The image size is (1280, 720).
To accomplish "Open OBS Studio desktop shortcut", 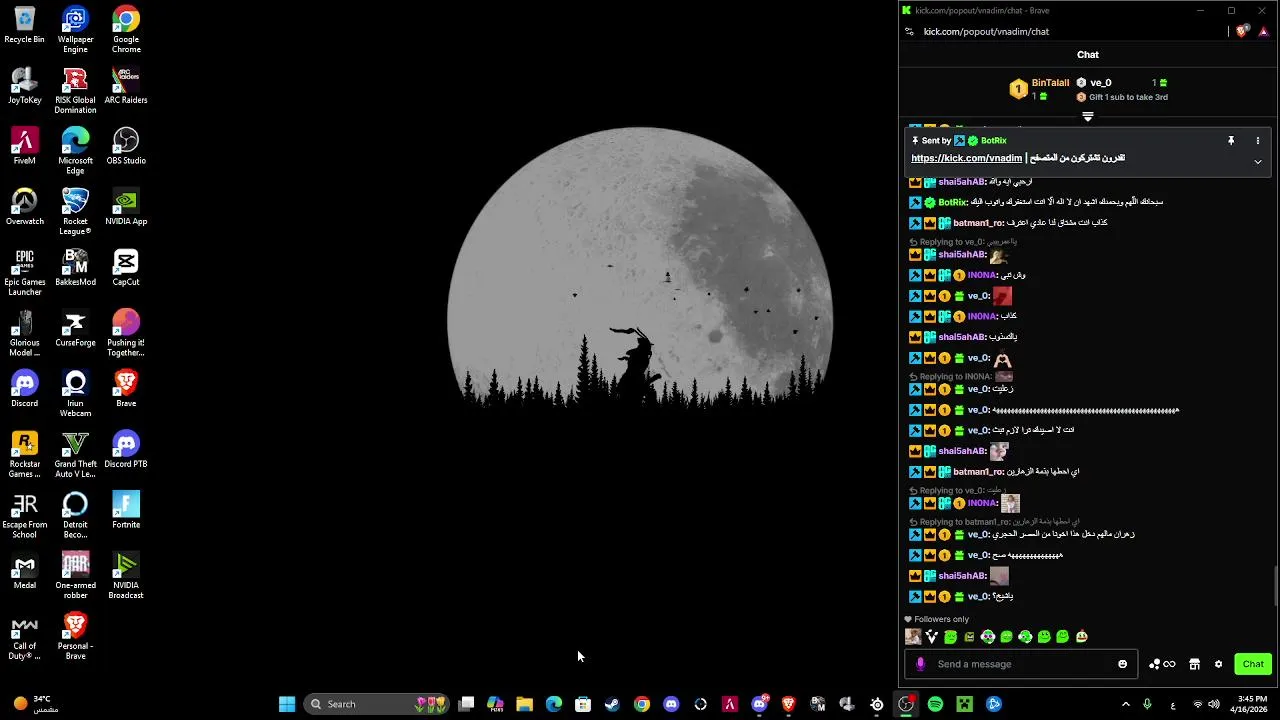I will click(126, 147).
